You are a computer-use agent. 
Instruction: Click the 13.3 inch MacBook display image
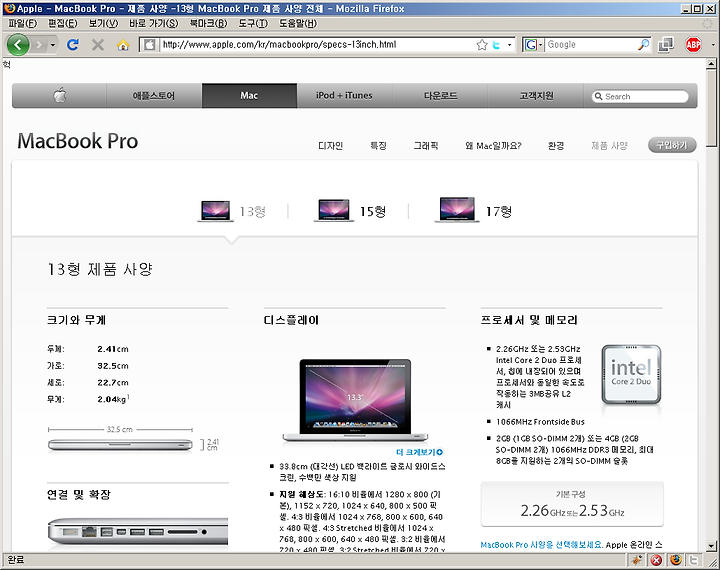point(355,400)
